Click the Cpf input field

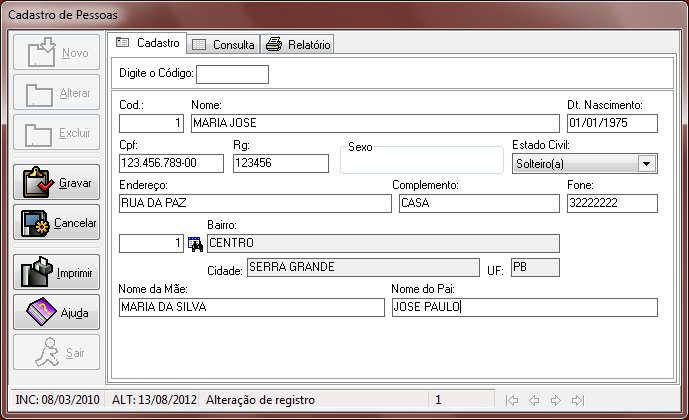coord(172,163)
